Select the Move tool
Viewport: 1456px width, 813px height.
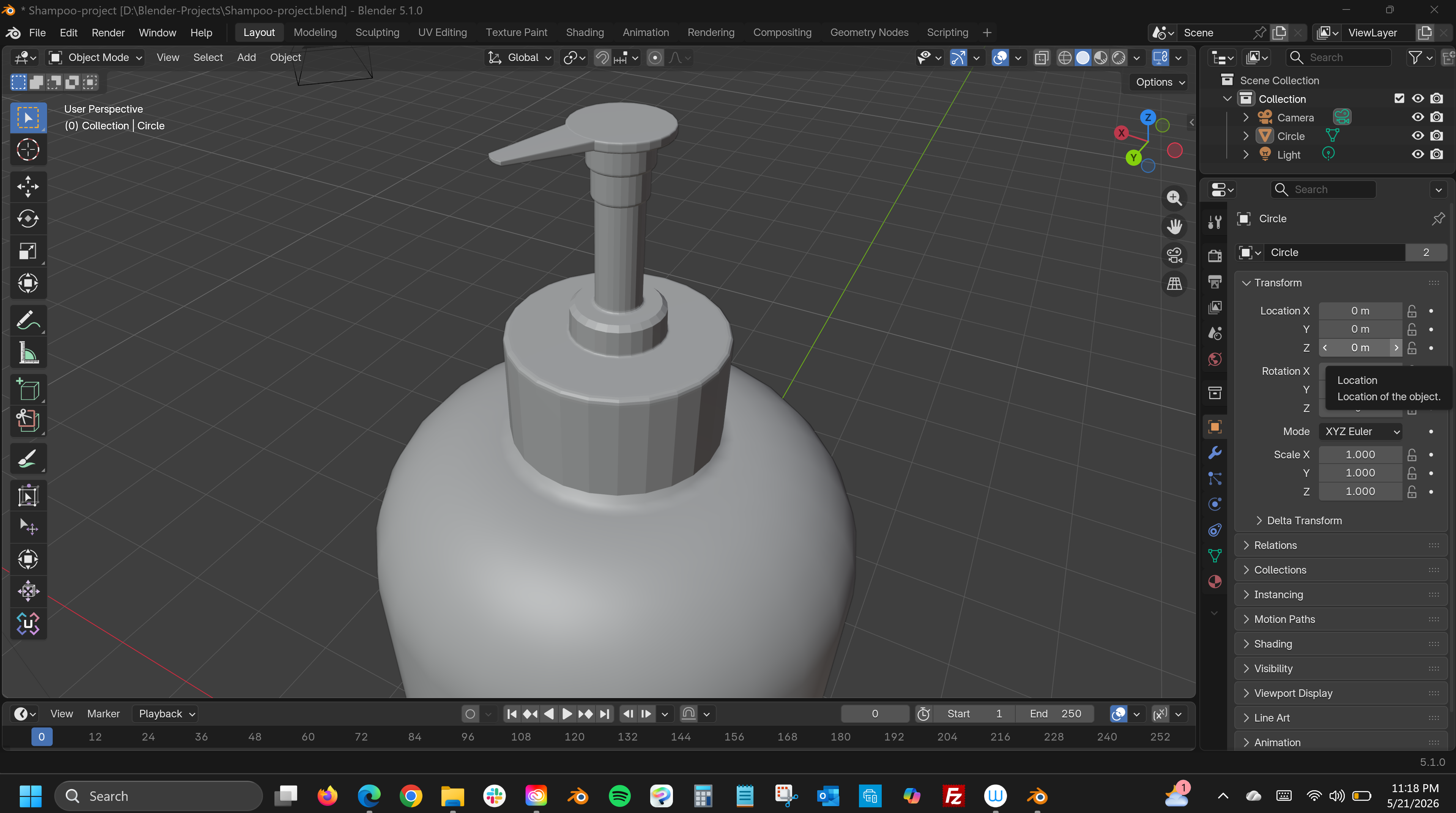(28, 186)
